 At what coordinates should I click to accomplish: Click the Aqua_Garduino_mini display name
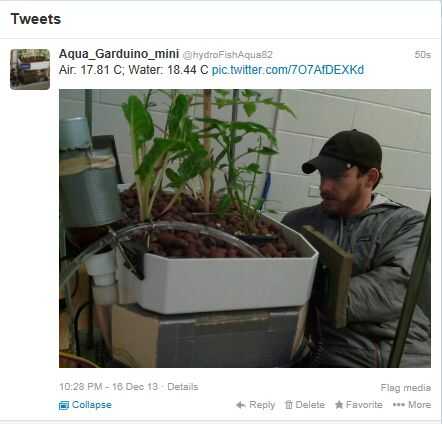pos(119,54)
